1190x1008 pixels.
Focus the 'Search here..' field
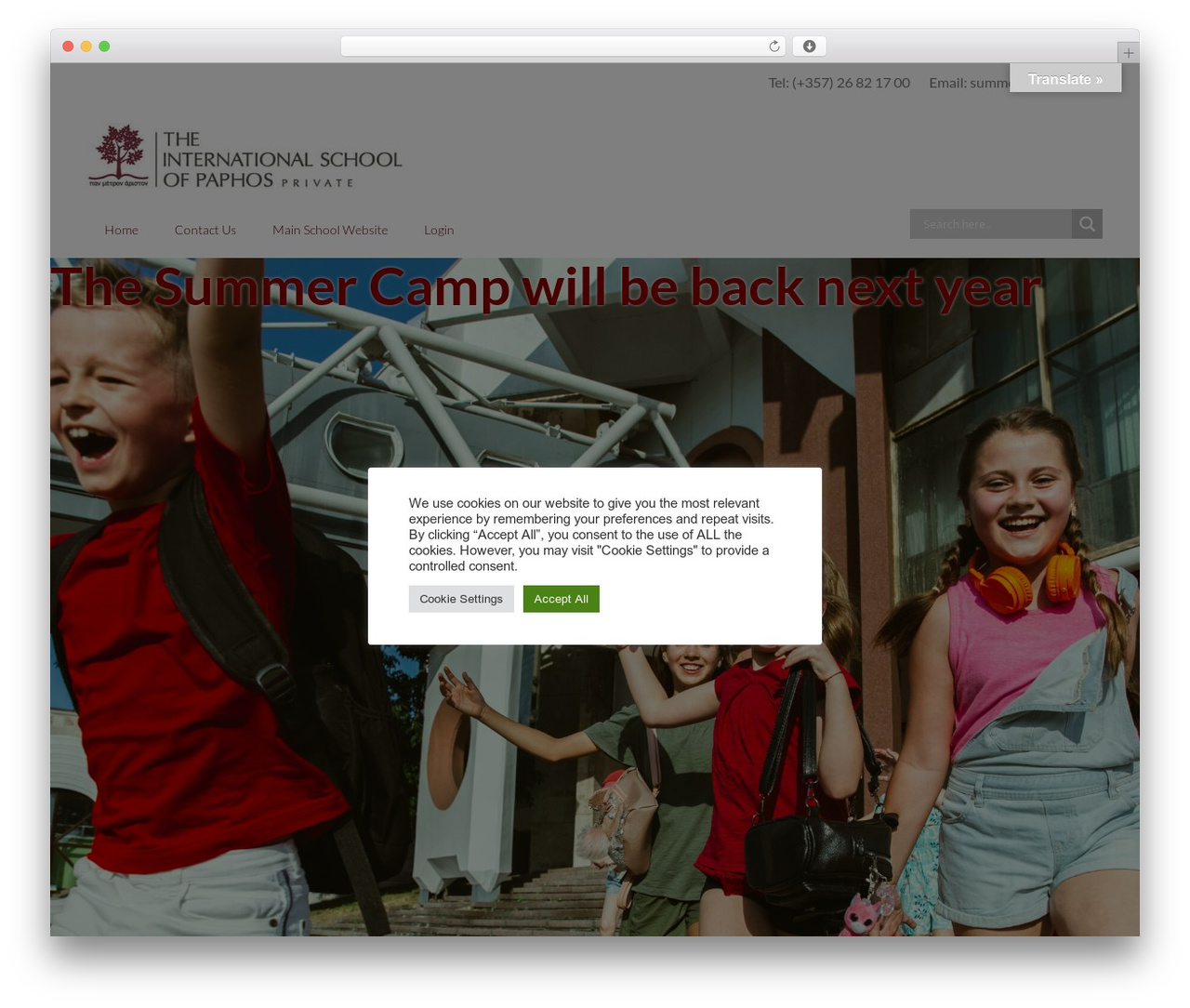[x=991, y=224]
